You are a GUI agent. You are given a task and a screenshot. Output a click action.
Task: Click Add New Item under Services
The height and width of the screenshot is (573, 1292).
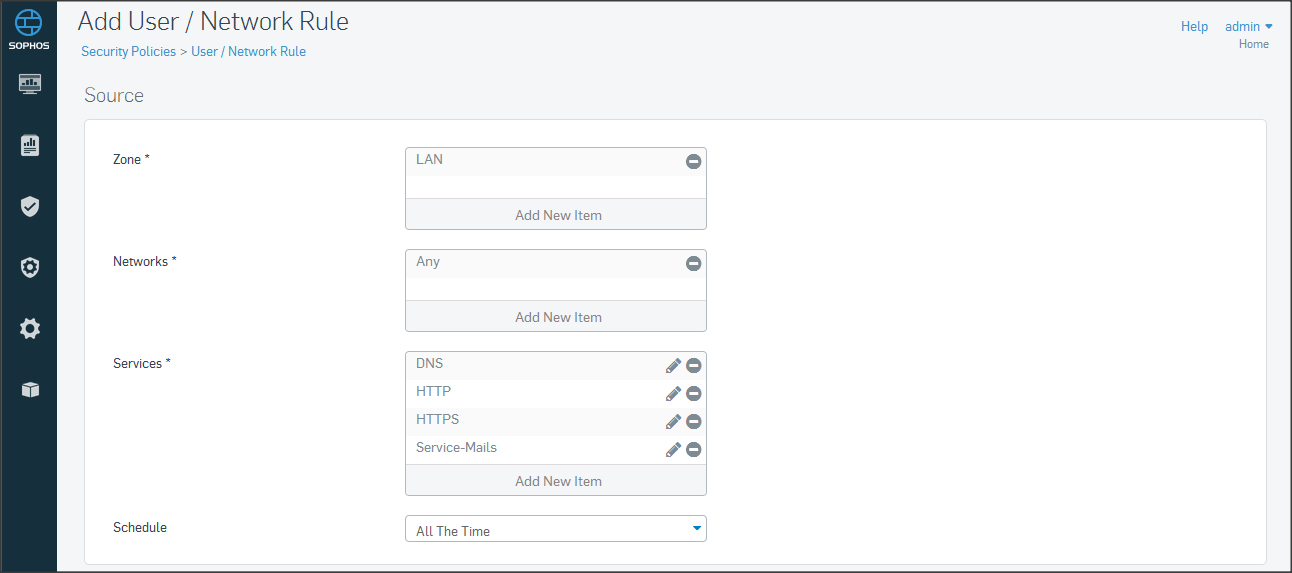click(557, 481)
